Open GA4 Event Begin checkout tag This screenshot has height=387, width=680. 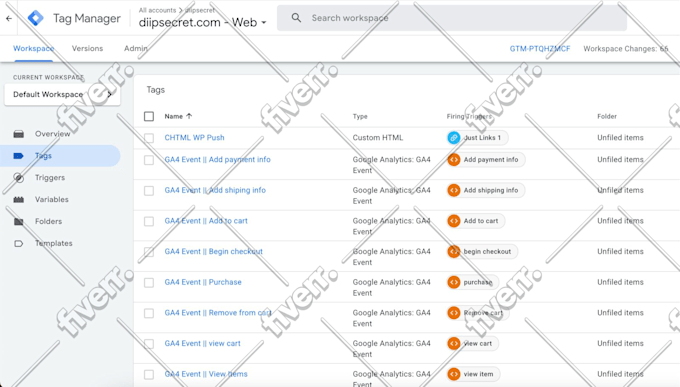tap(213, 251)
